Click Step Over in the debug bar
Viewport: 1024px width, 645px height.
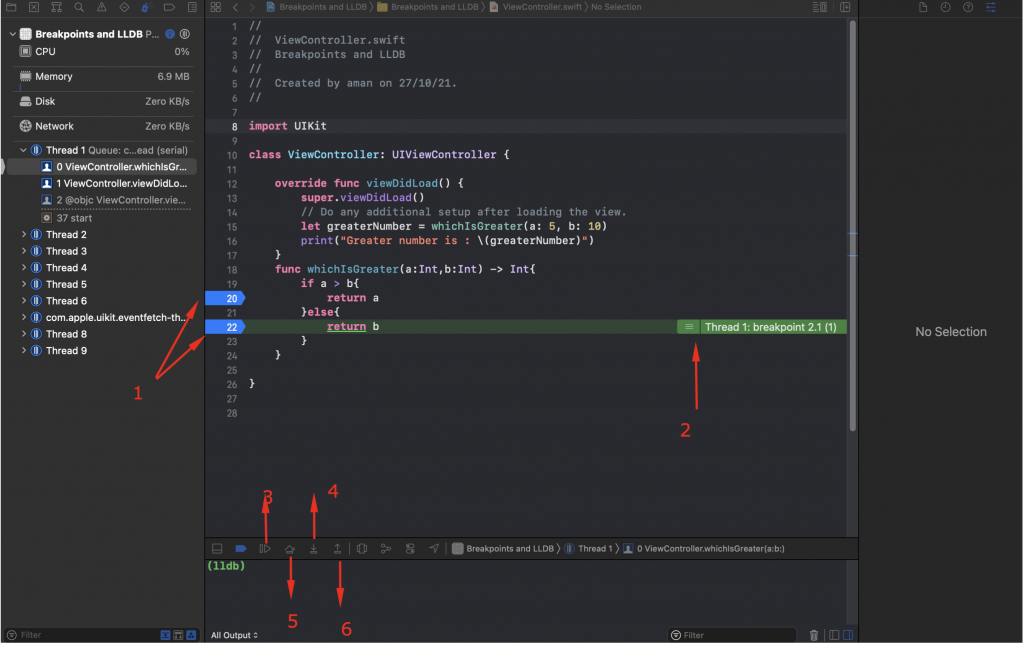[290, 548]
